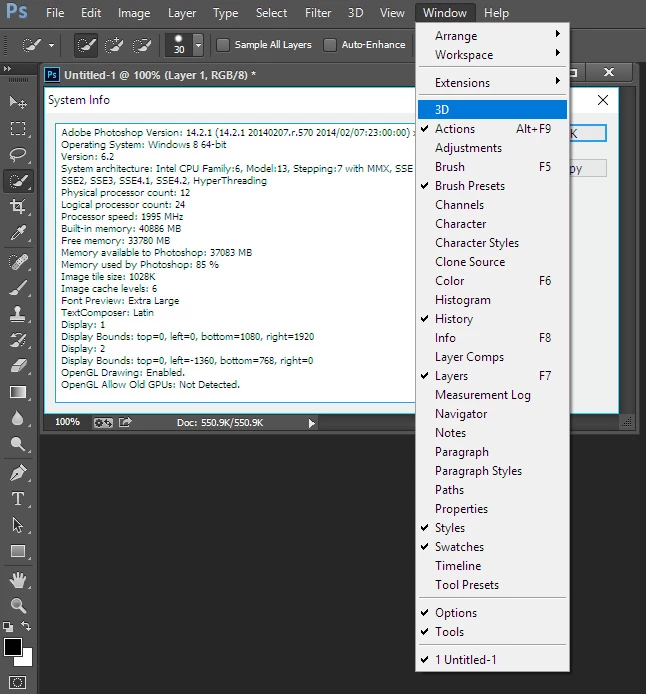Viewport: 646px width, 694px height.
Task: Select the Quick Selection tool in Tools panel
Action: click(x=18, y=181)
